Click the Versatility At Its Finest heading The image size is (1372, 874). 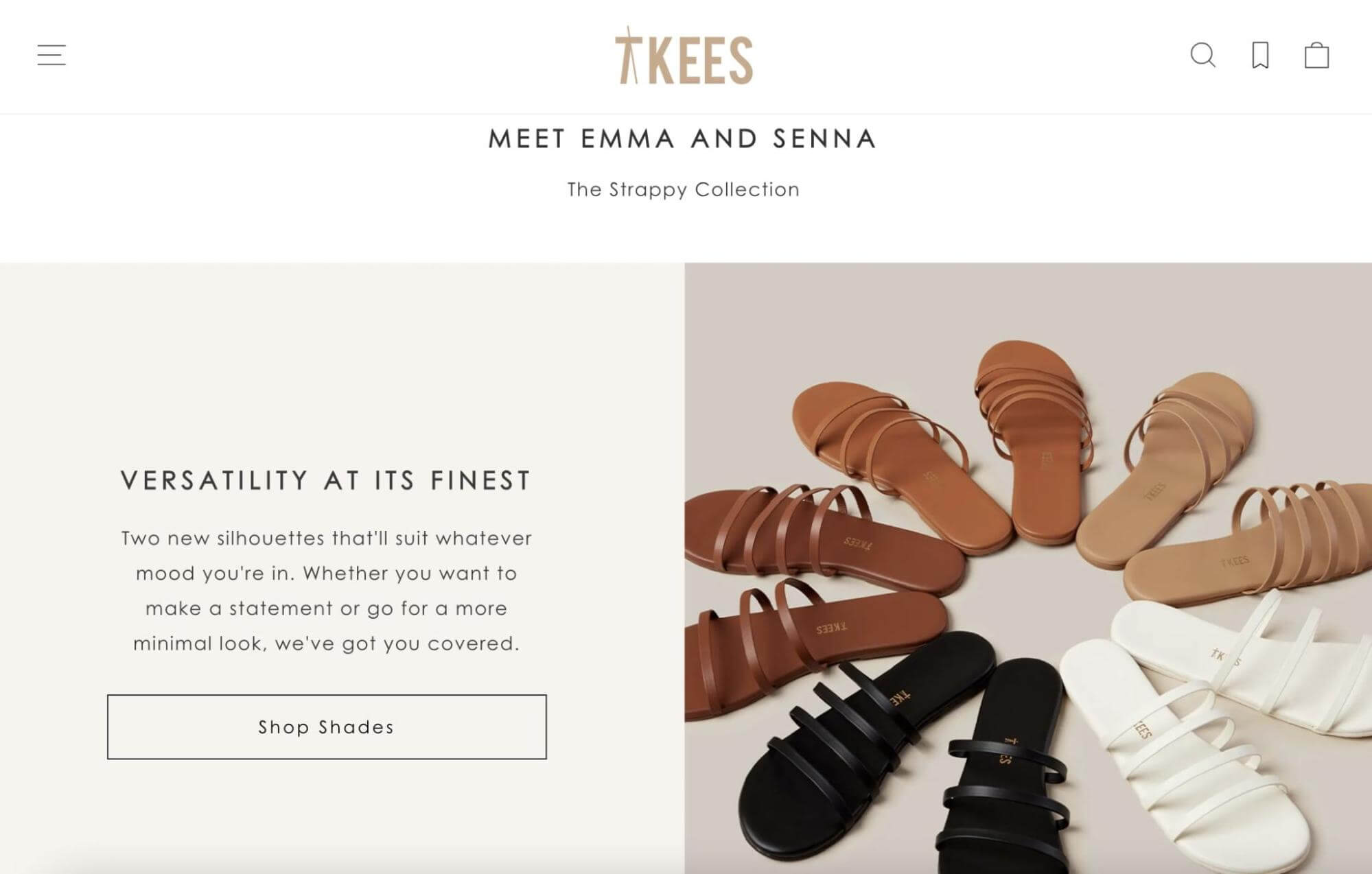click(x=327, y=480)
